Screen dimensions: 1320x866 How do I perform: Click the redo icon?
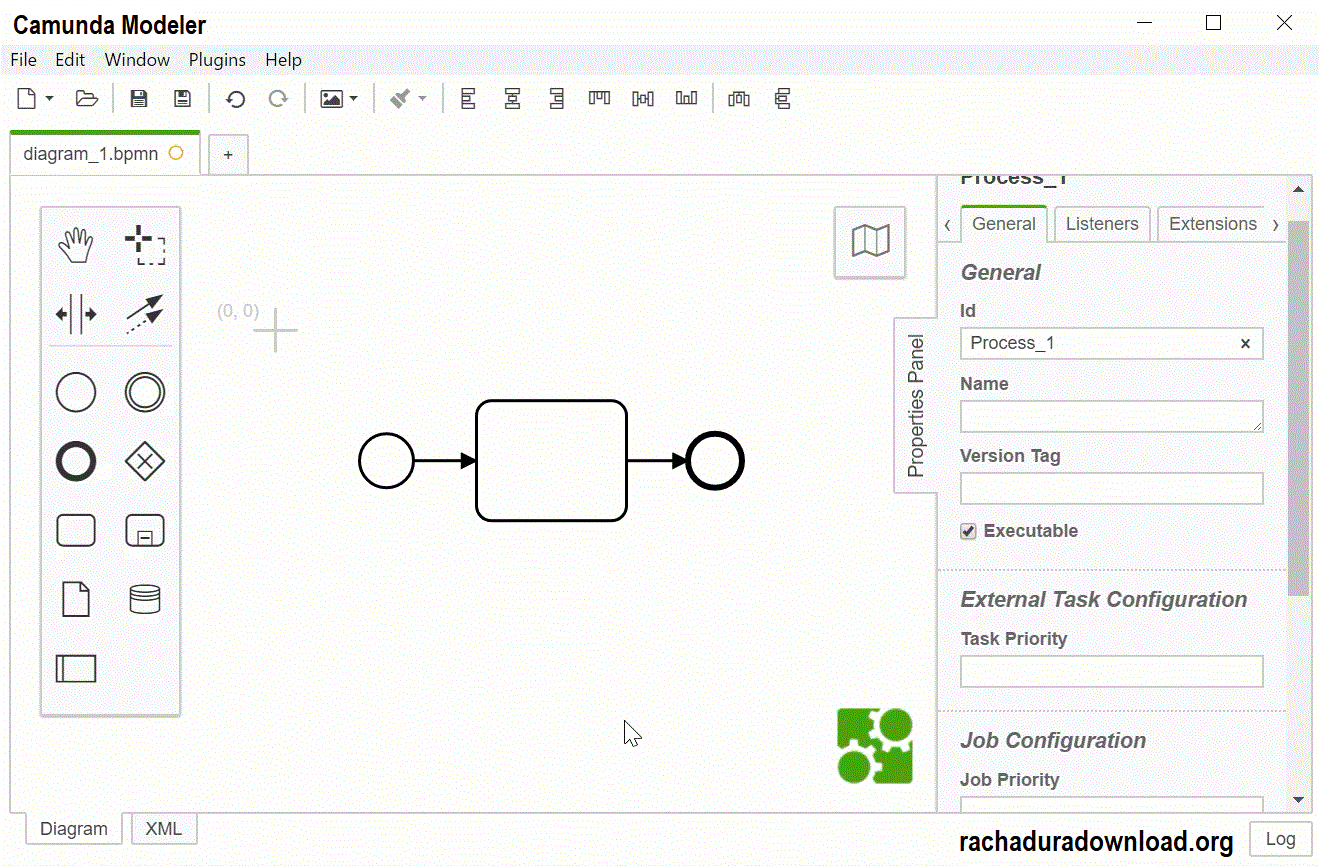(x=279, y=99)
